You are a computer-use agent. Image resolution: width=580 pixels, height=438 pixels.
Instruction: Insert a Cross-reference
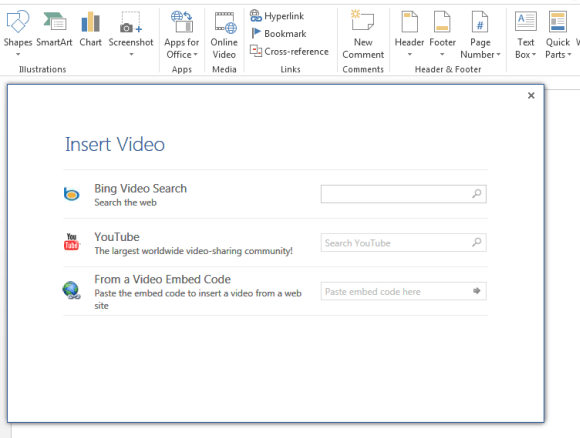click(x=289, y=51)
